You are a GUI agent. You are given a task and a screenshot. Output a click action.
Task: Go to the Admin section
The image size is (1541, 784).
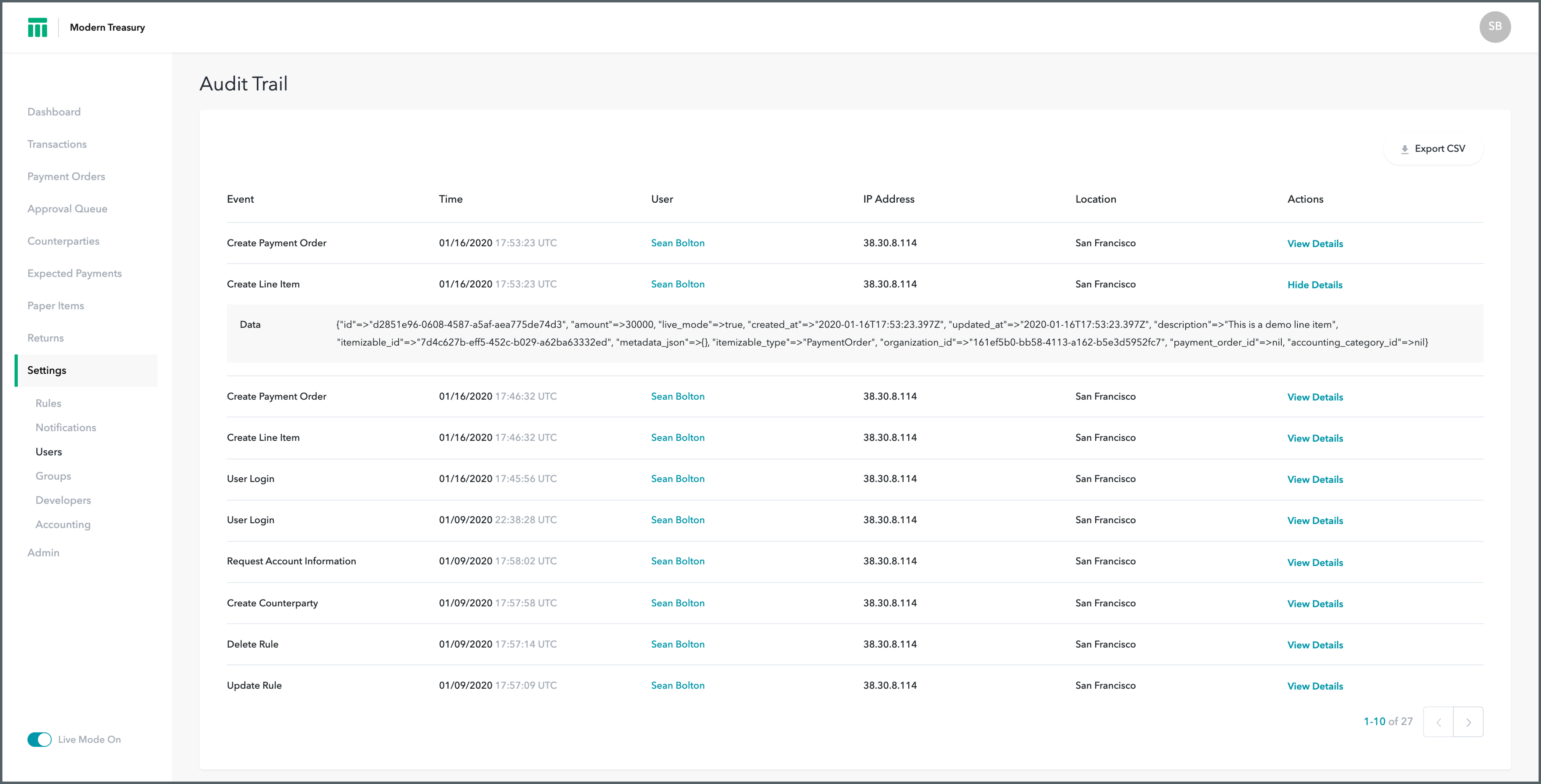43,553
